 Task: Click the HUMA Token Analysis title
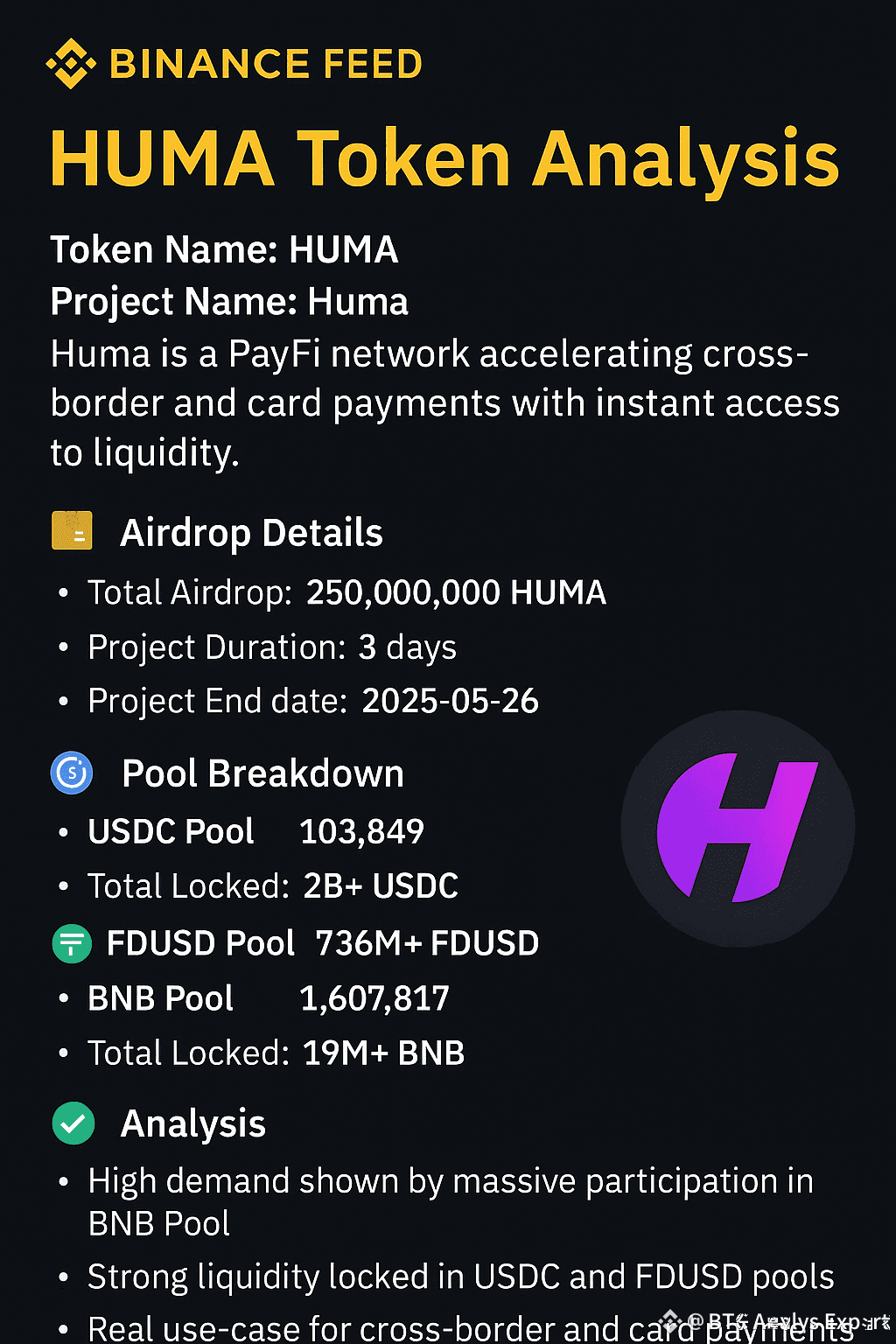(444, 159)
